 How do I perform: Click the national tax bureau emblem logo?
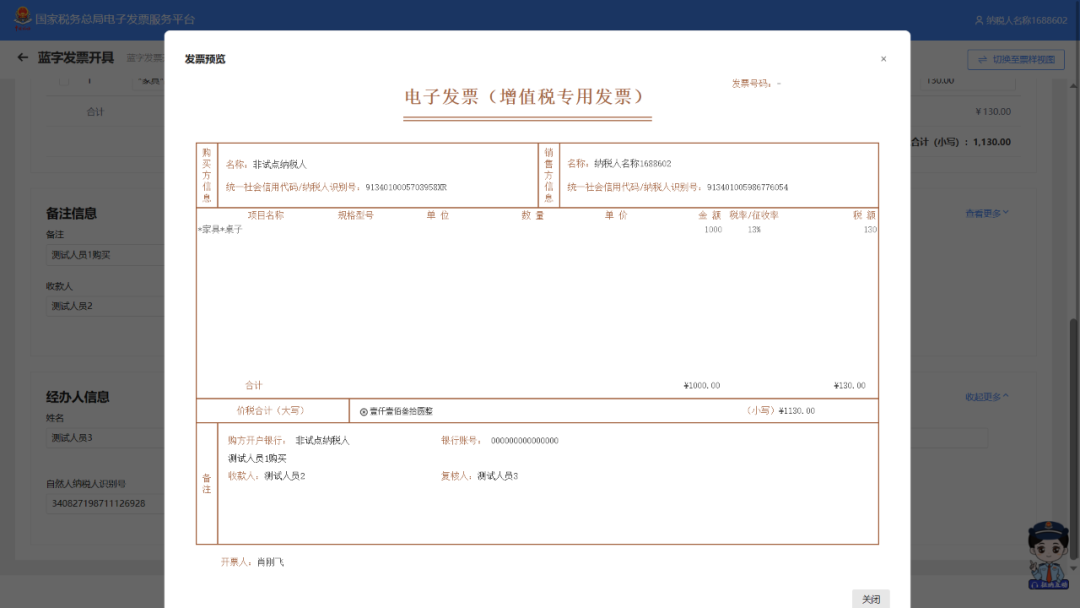coord(23,18)
